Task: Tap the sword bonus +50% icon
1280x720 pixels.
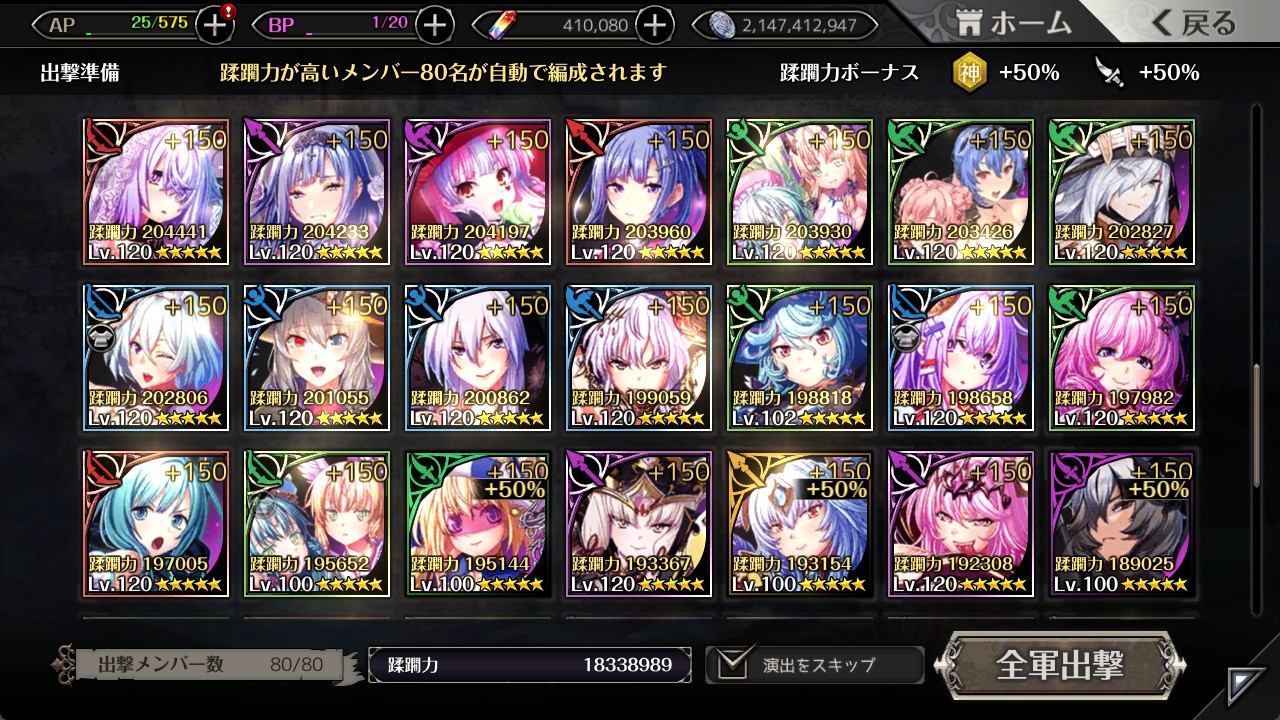Action: (1110, 72)
